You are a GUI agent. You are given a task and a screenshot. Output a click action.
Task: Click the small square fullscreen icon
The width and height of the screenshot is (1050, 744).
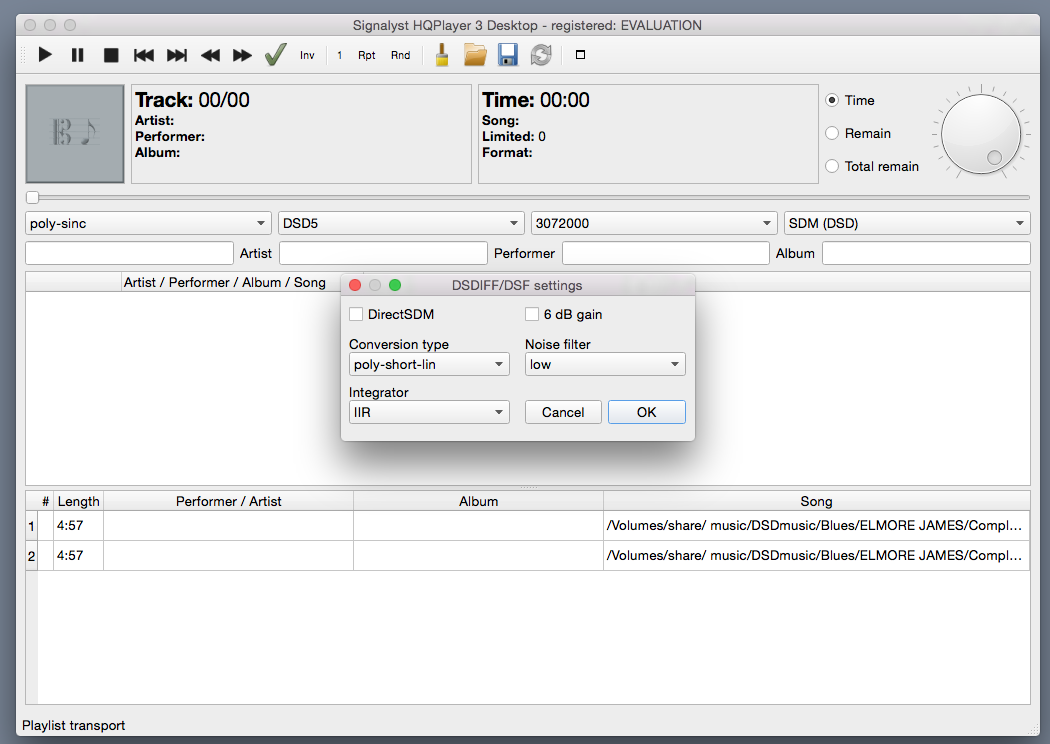coord(581,55)
